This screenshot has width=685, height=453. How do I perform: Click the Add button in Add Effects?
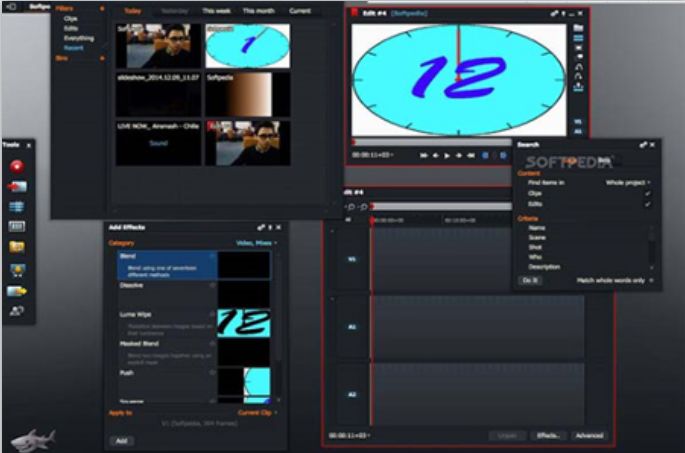click(121, 441)
